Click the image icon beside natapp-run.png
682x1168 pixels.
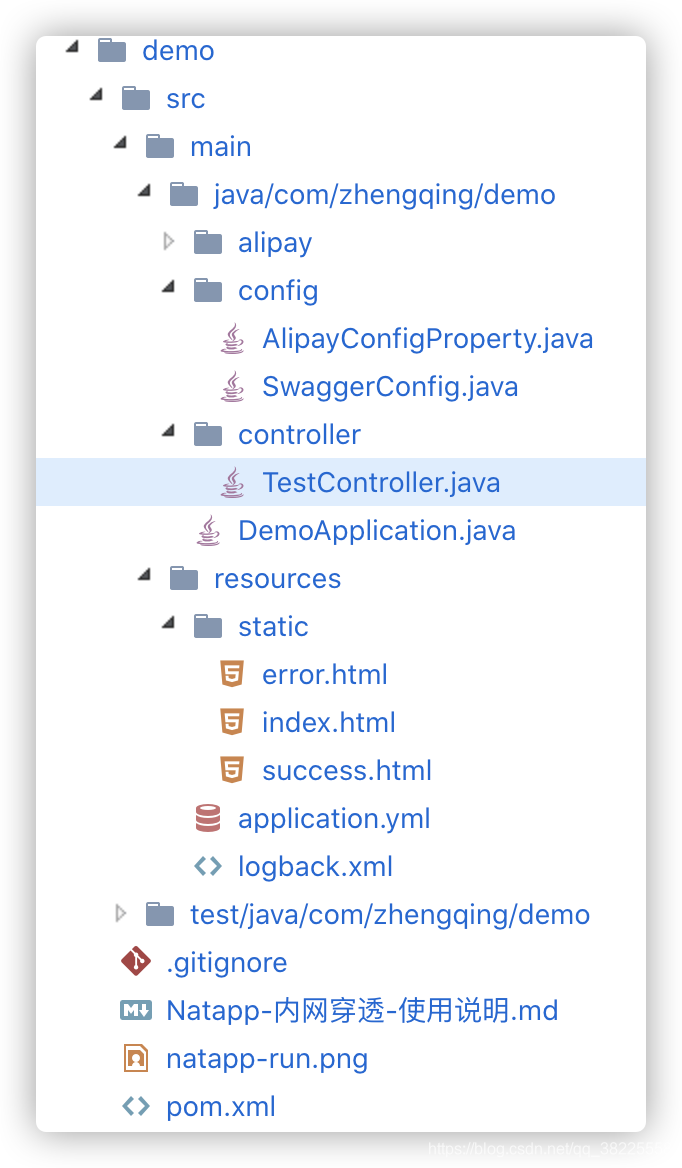pos(135,1058)
